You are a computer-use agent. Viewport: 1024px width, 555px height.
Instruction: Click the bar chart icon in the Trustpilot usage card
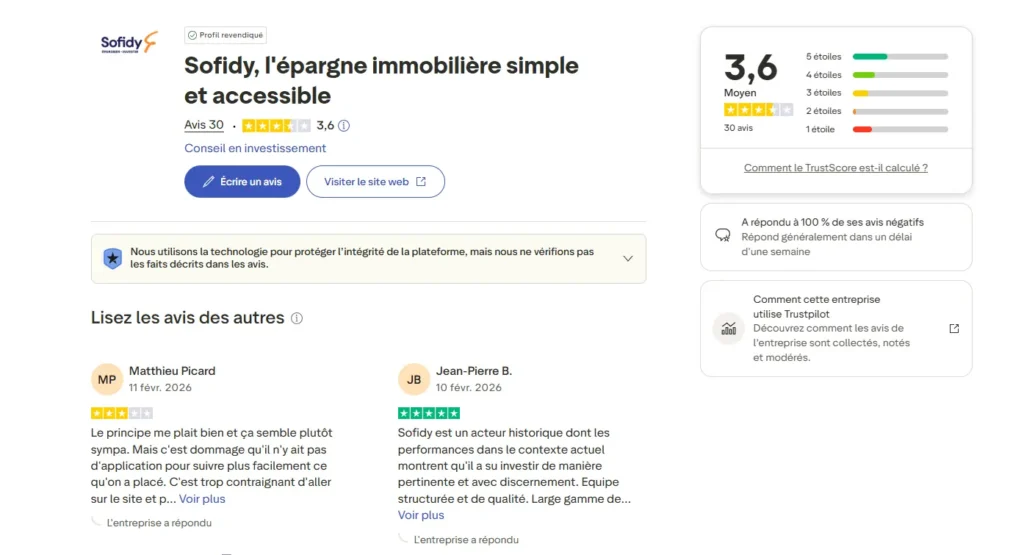coord(728,328)
